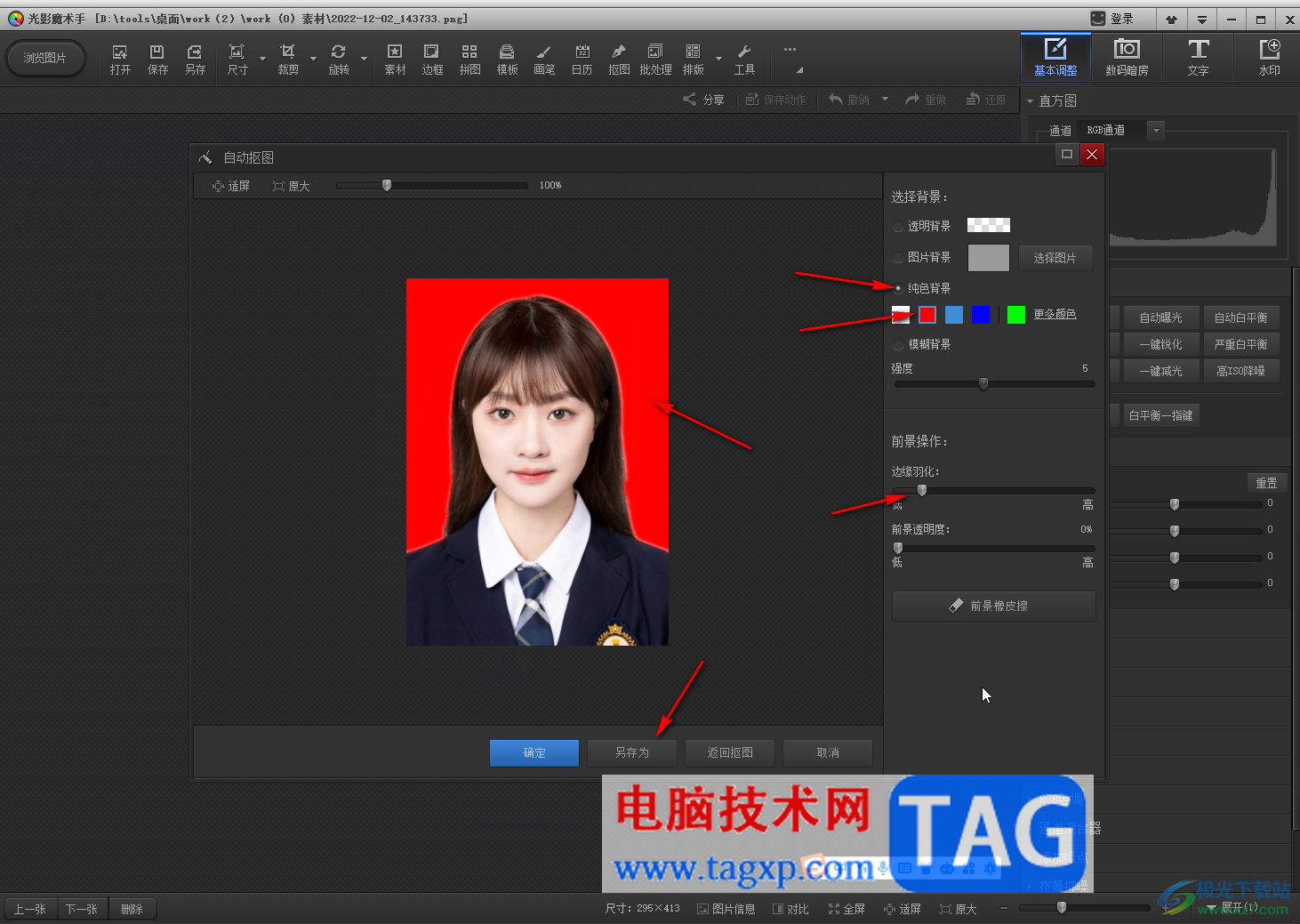Click the 另存为 save-as button in dialog

pyautogui.click(x=632, y=753)
